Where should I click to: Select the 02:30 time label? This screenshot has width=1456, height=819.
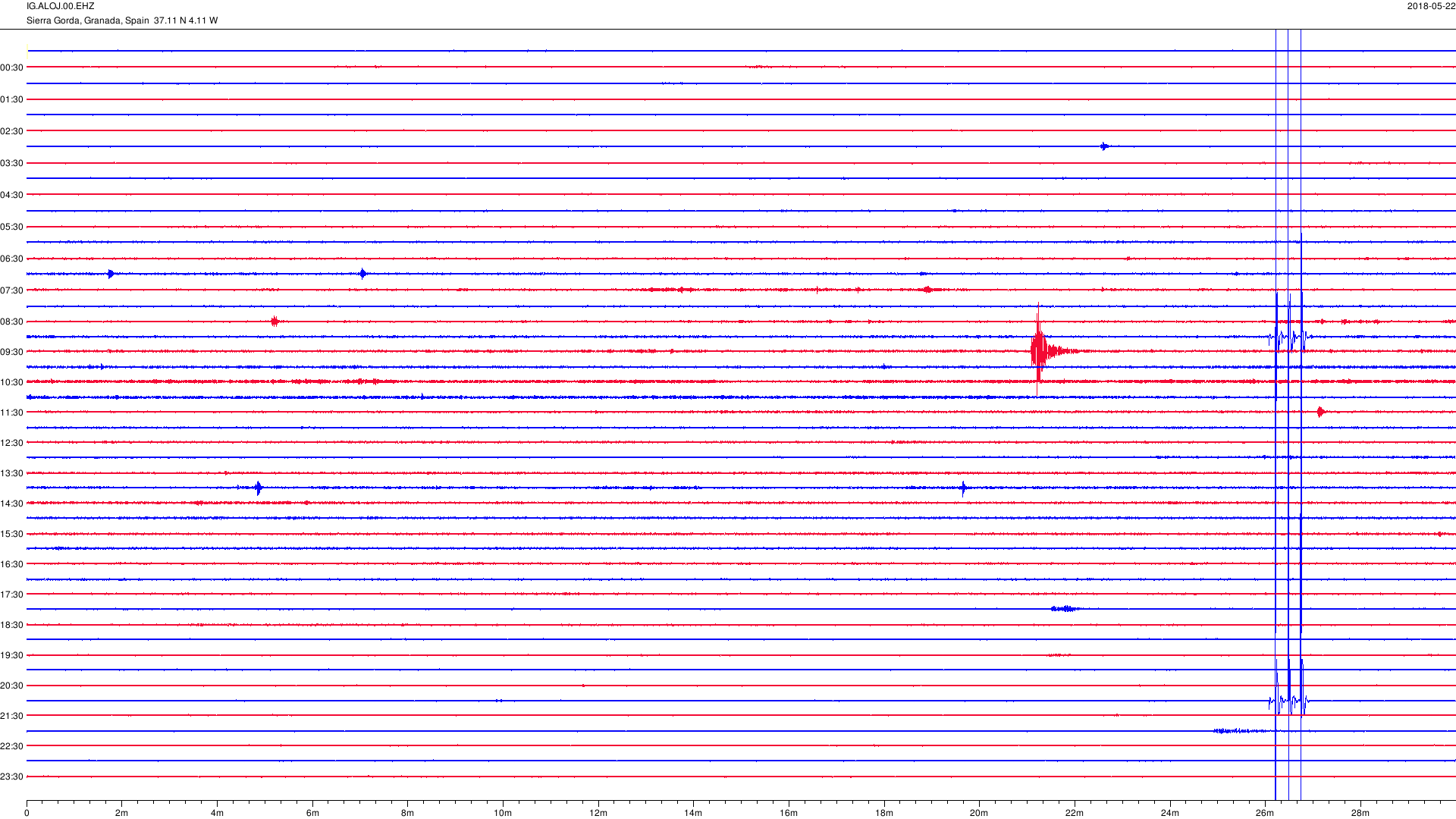point(11,131)
